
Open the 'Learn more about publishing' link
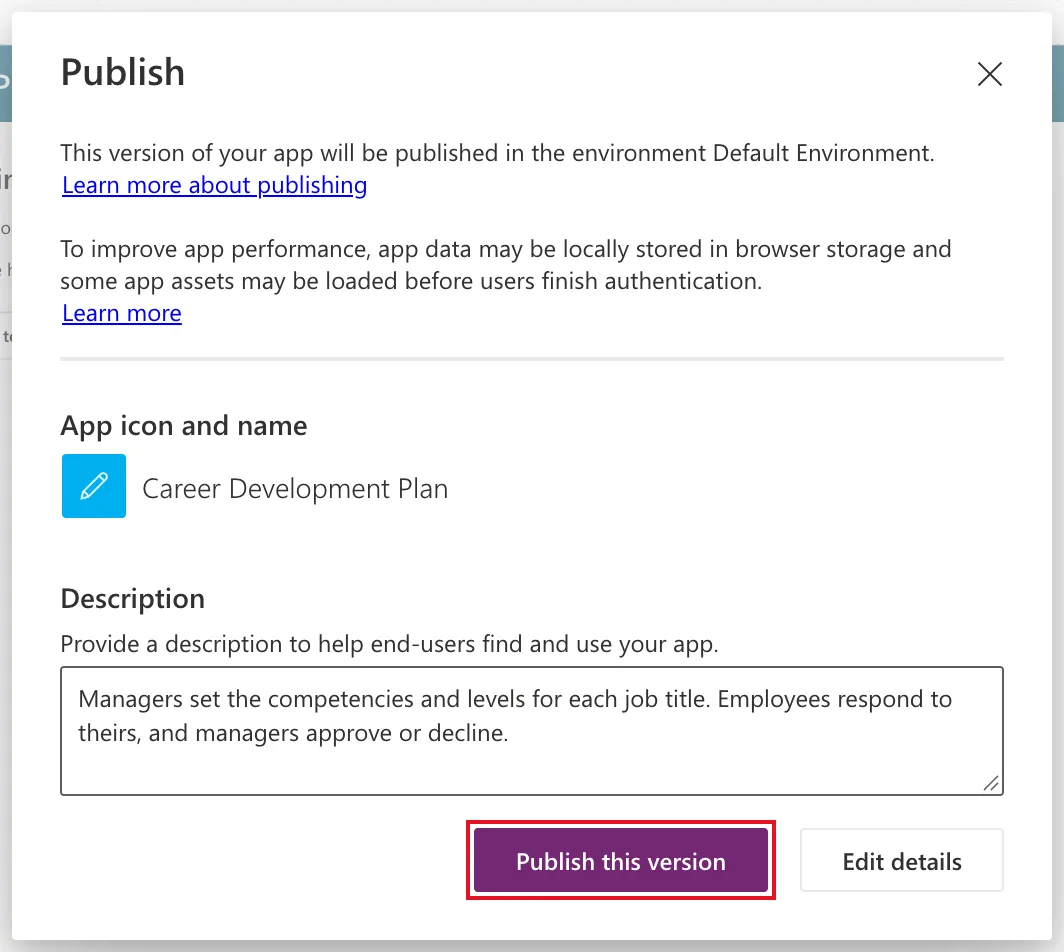pyautogui.click(x=214, y=185)
